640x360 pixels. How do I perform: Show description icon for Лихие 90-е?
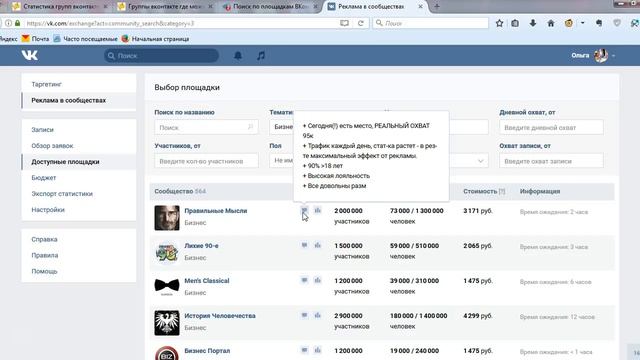(x=304, y=245)
